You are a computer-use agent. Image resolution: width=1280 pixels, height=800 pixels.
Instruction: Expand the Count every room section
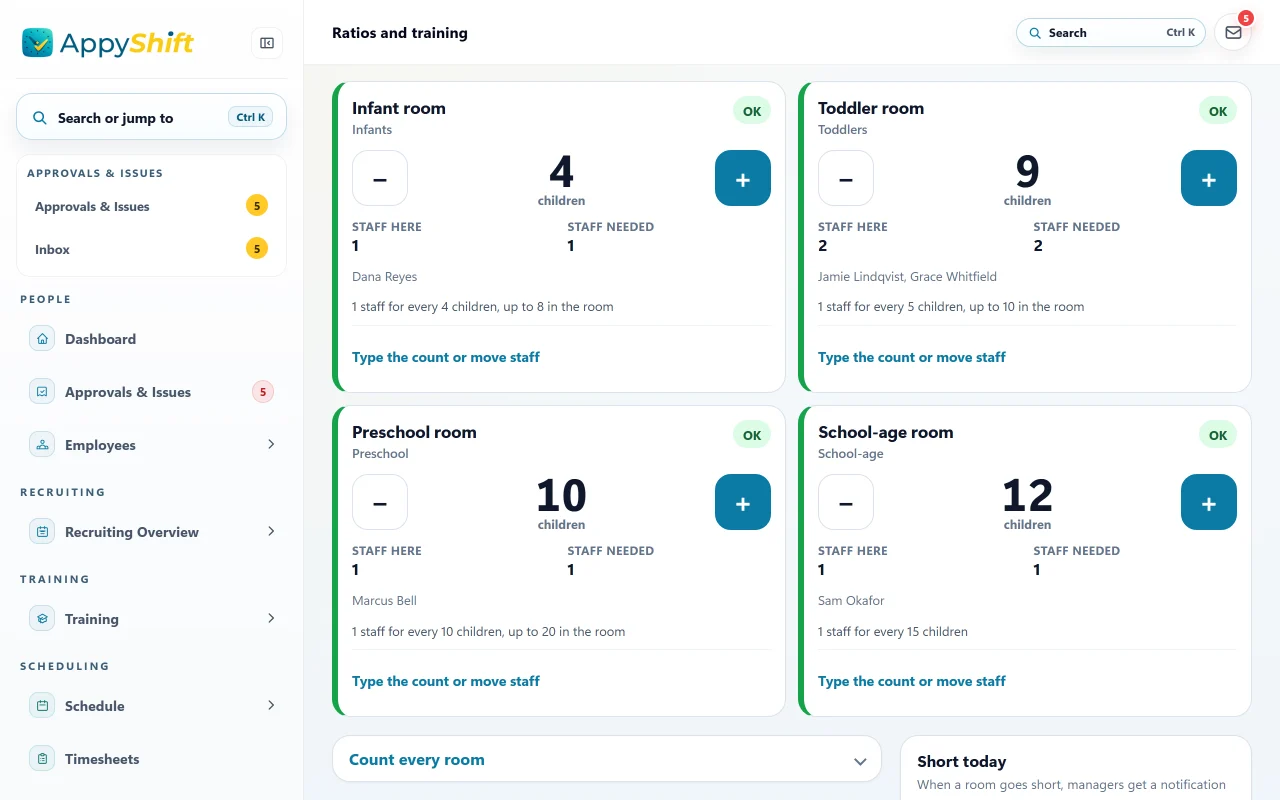pyautogui.click(x=607, y=759)
